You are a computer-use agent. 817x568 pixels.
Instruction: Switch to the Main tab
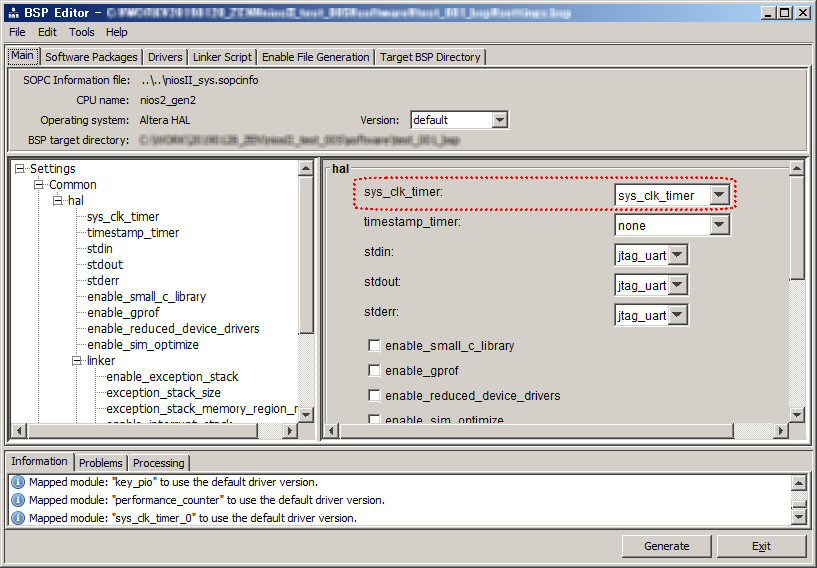(23, 56)
